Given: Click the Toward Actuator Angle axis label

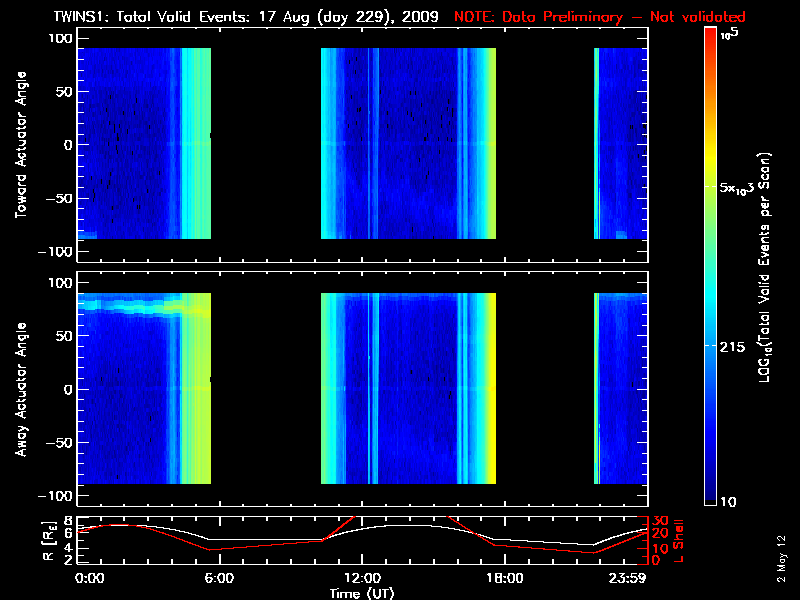Looking at the screenshot, I should (x=18, y=145).
